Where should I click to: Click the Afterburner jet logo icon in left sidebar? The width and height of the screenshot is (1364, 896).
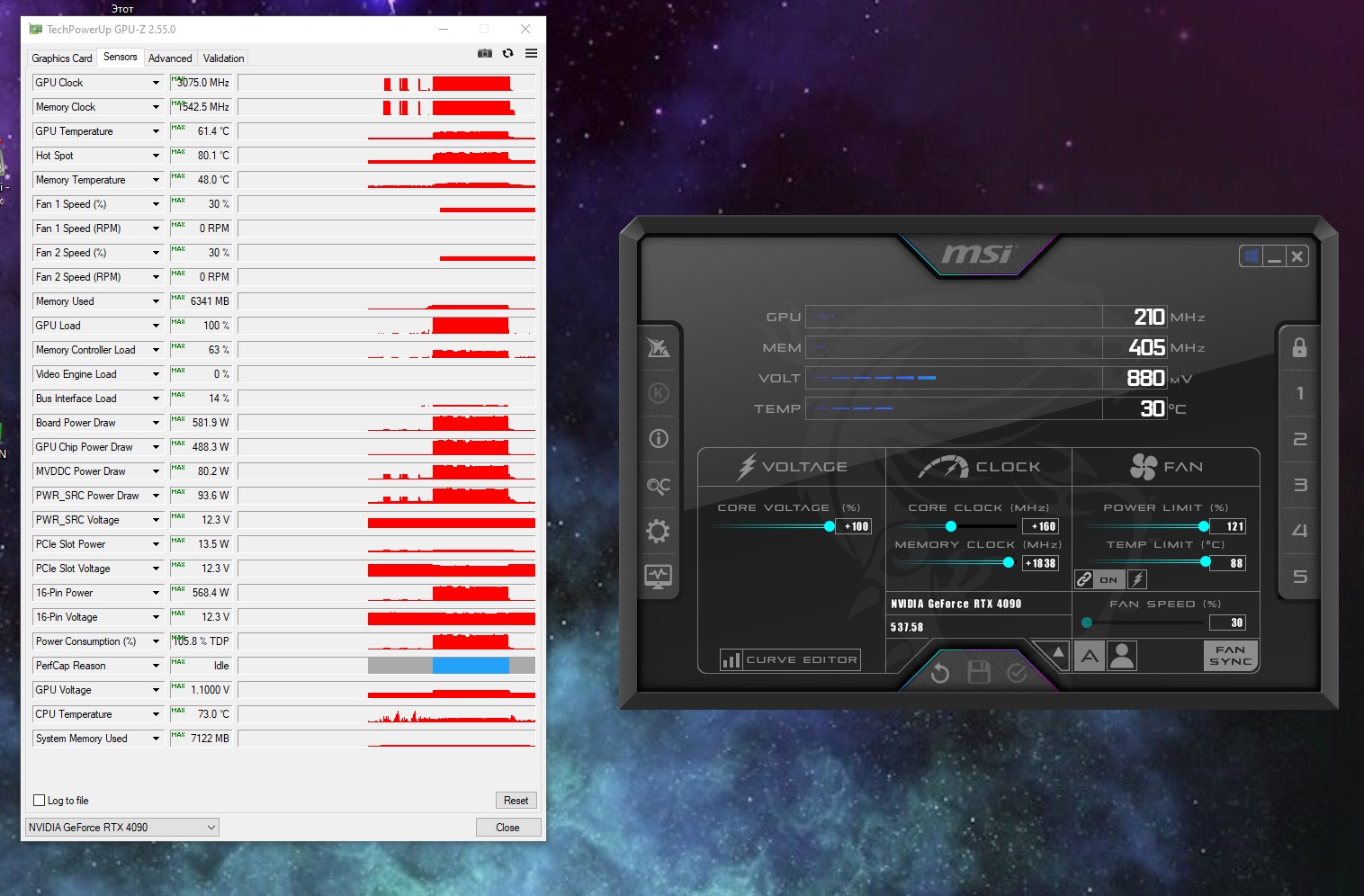(x=659, y=347)
